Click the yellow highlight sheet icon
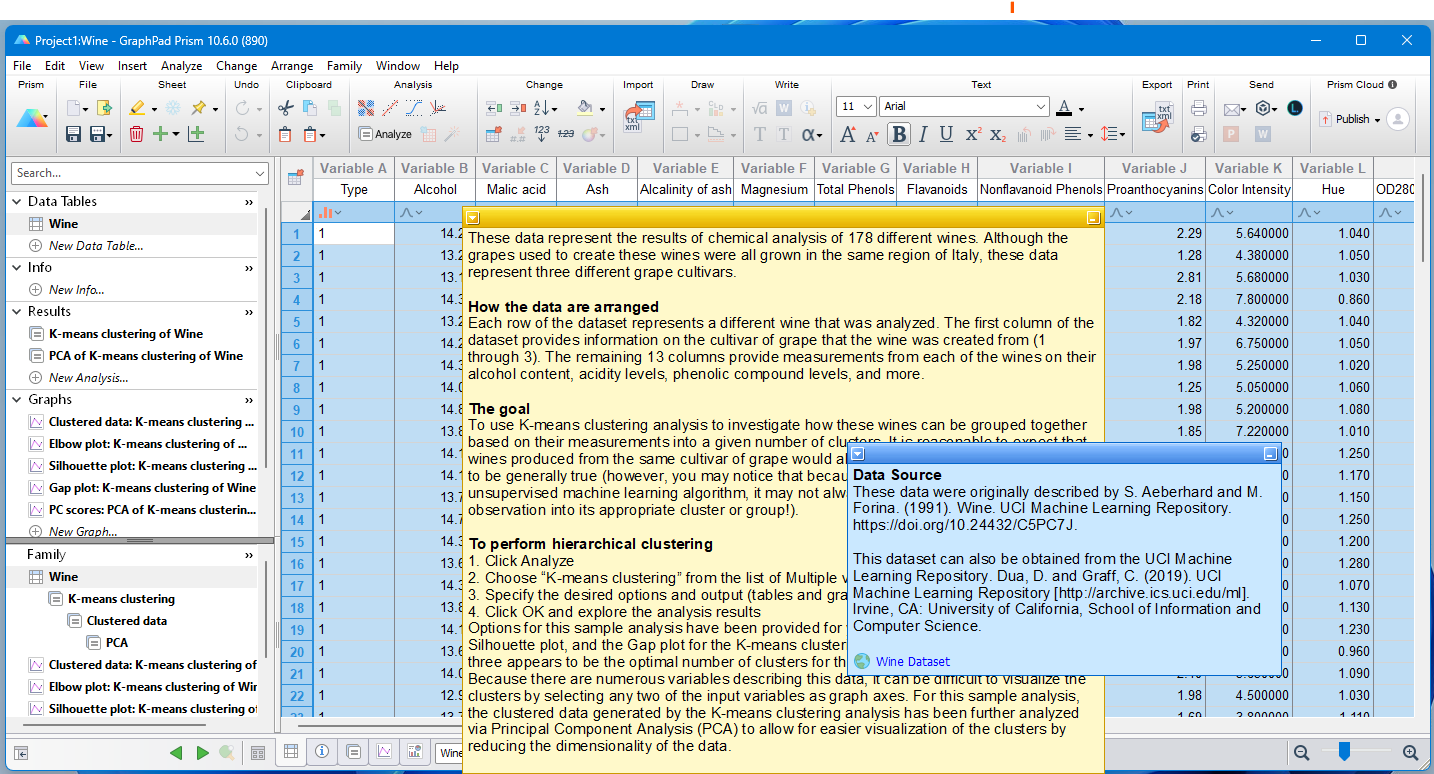1434x774 pixels. click(x=137, y=108)
